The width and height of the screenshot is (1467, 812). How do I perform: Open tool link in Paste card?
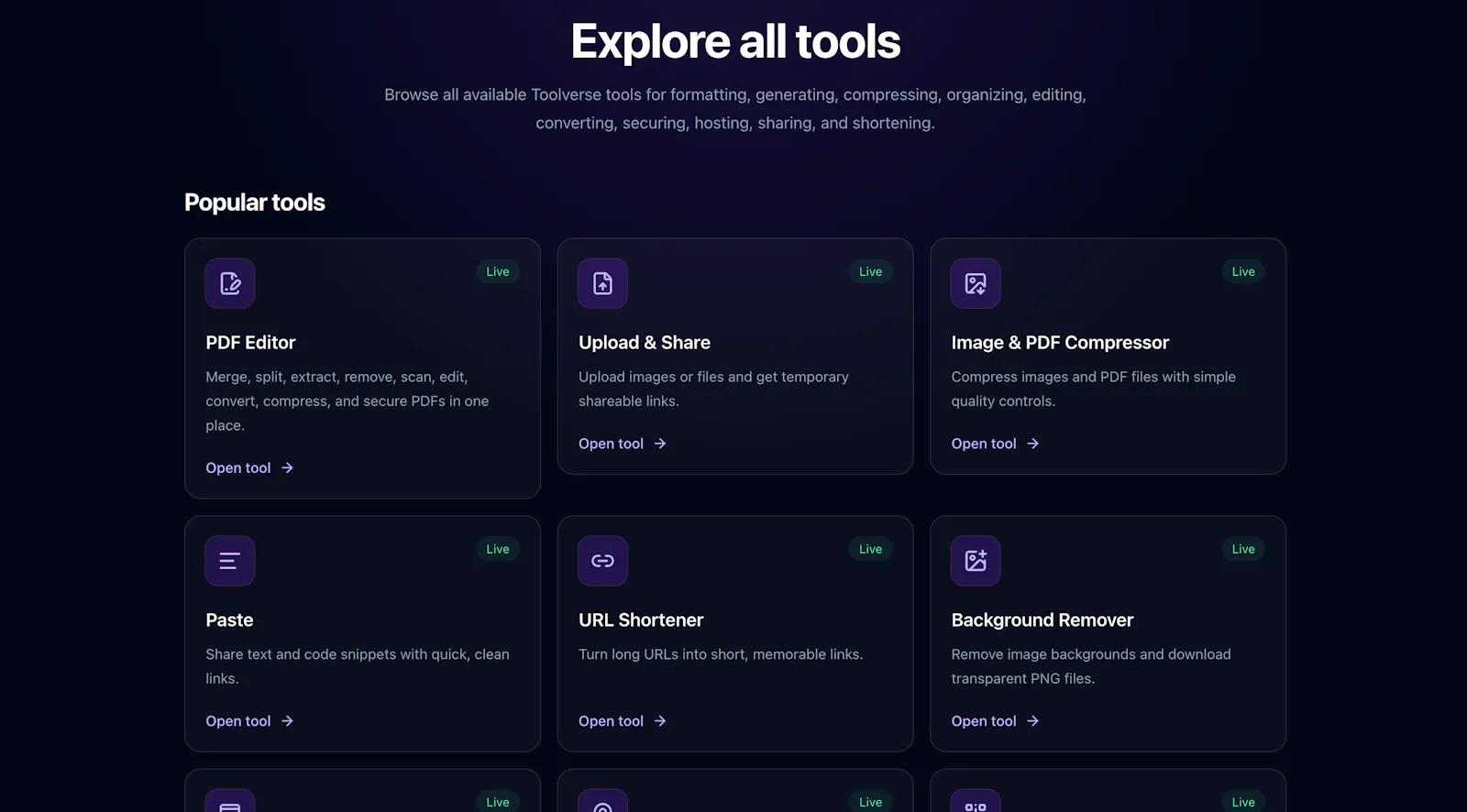249,721
